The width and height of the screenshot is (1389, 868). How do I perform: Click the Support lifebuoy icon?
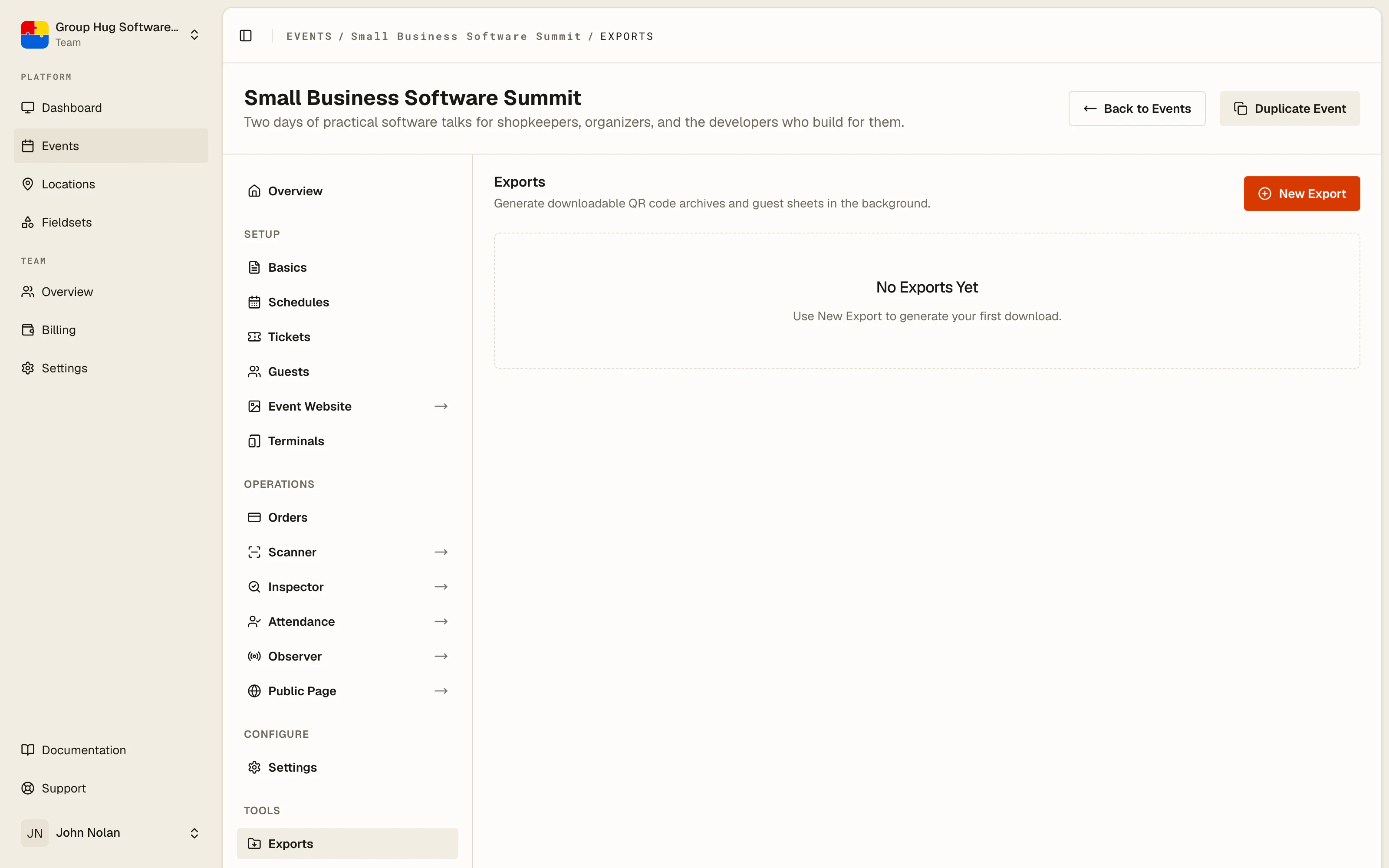27,788
